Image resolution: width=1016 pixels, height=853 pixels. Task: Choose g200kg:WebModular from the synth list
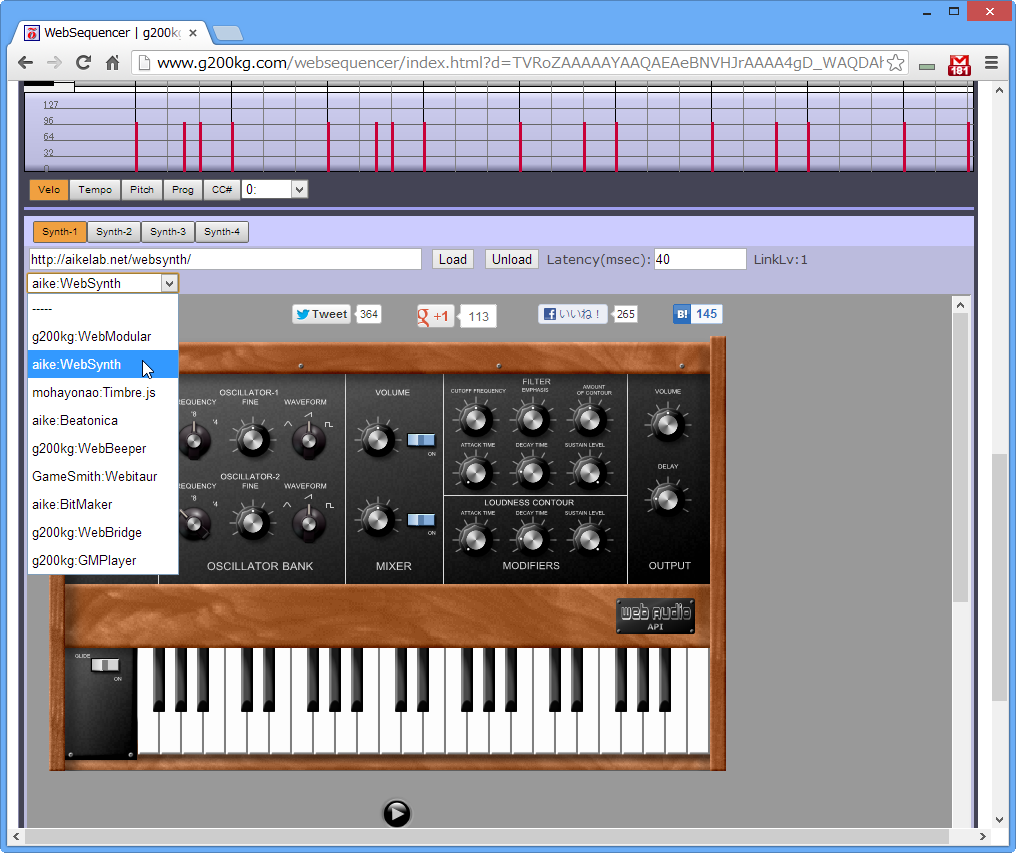pos(103,336)
